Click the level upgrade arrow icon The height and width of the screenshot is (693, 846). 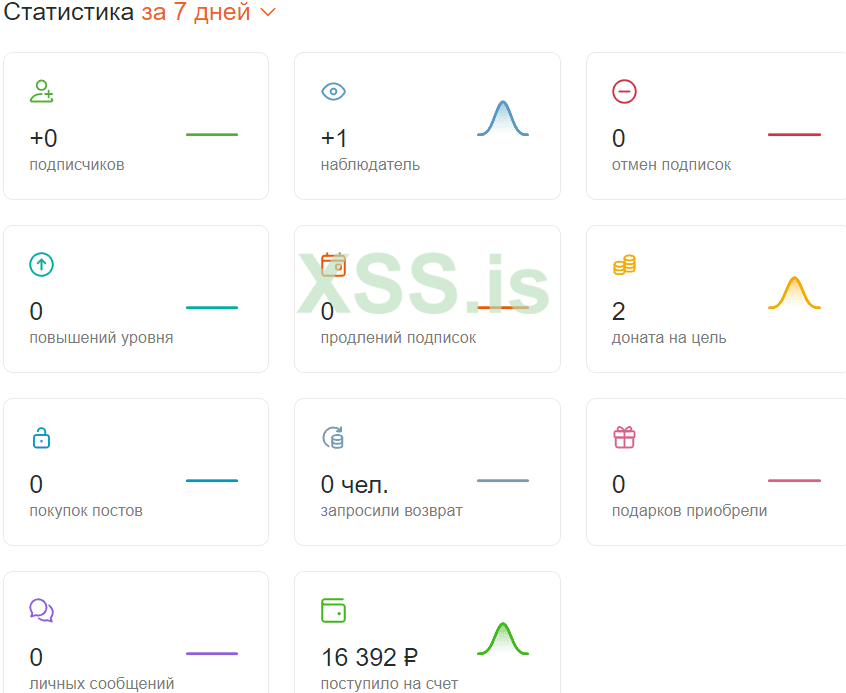(42, 265)
